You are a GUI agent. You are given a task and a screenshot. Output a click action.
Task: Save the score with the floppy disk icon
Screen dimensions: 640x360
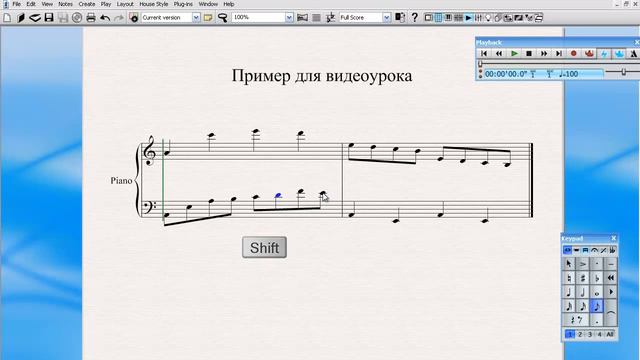(x=49, y=18)
